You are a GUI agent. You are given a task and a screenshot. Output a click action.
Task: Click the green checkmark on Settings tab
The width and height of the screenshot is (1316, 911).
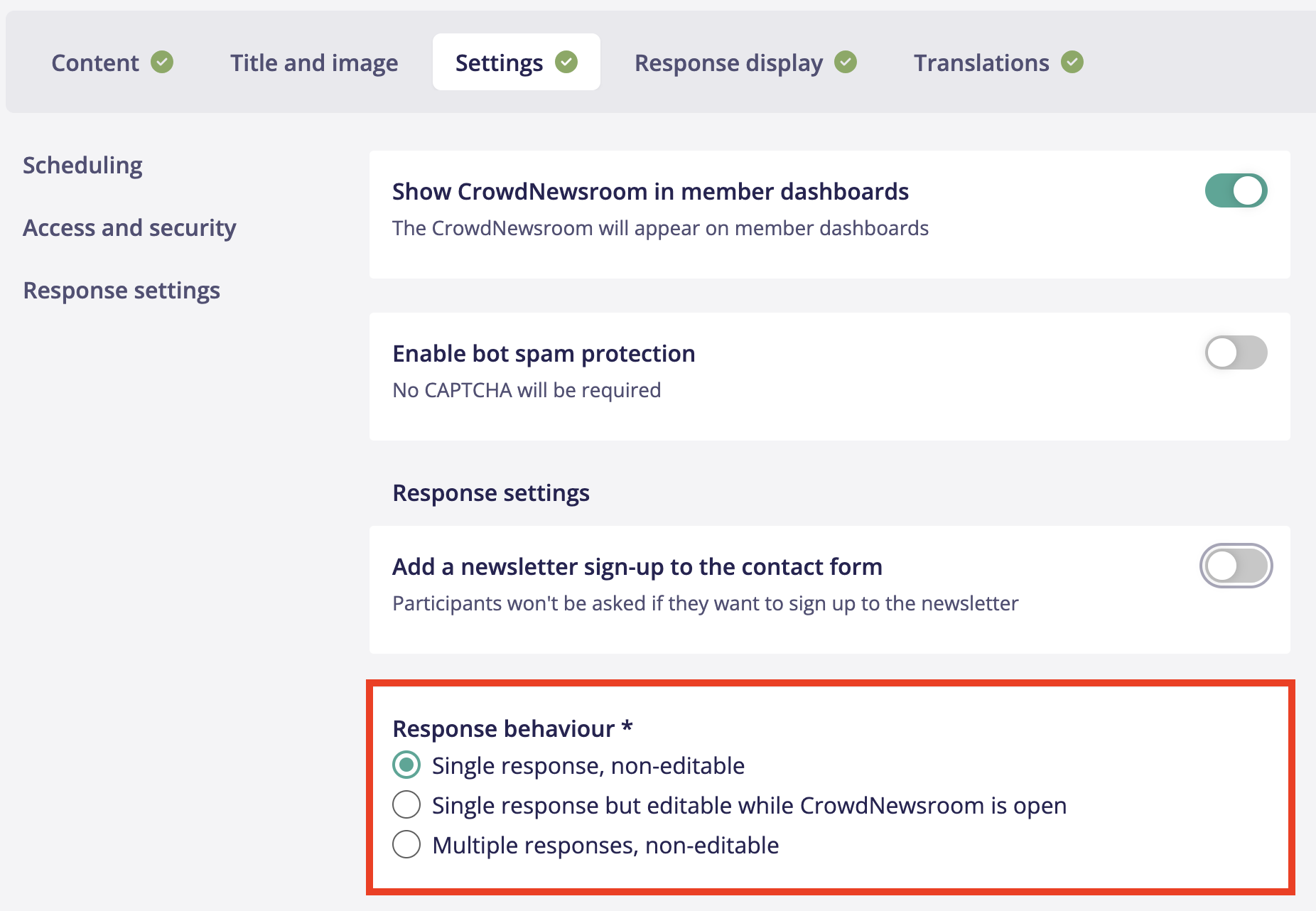[566, 62]
